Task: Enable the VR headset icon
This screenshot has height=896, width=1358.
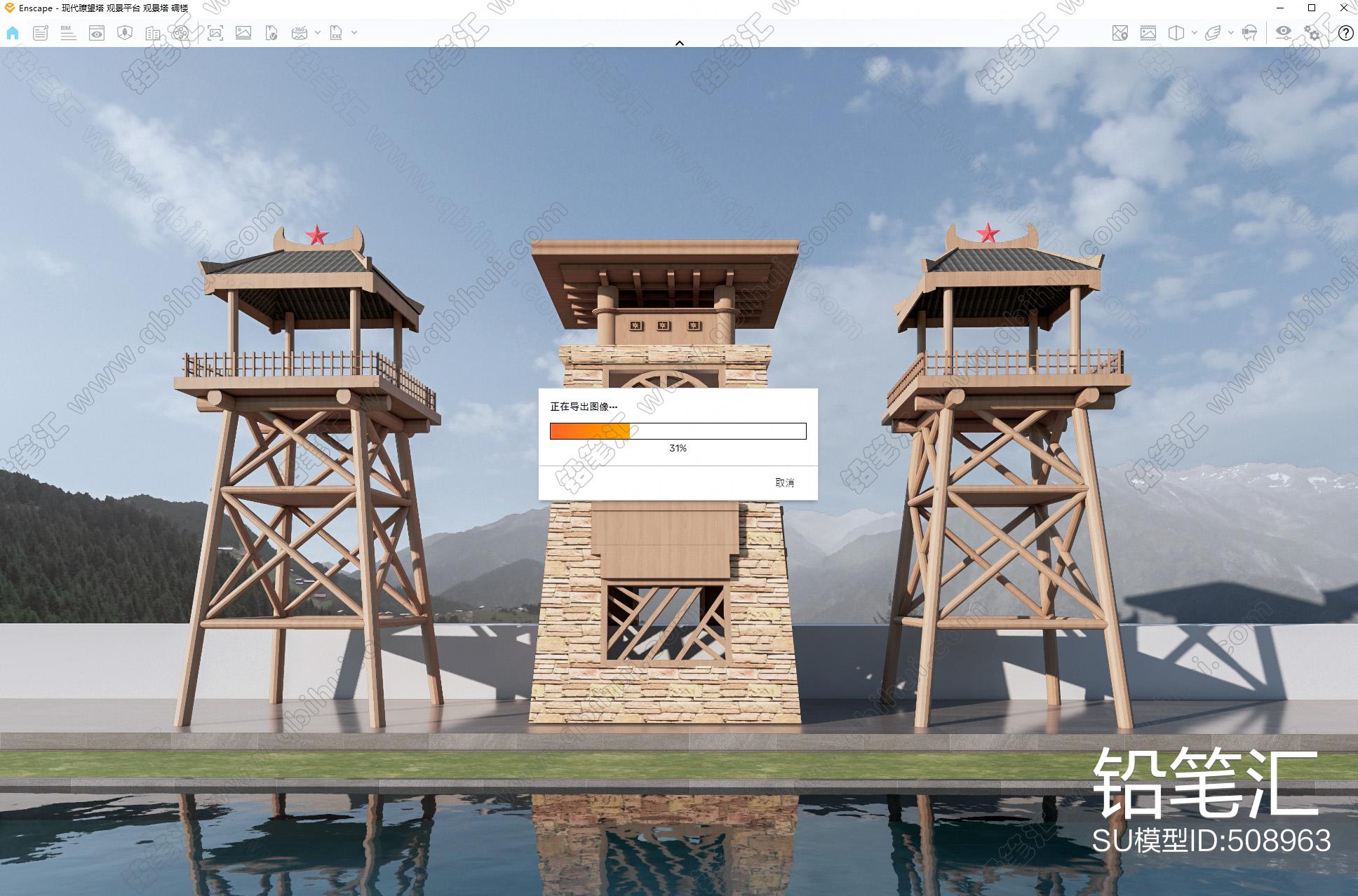Action: click(x=1249, y=33)
